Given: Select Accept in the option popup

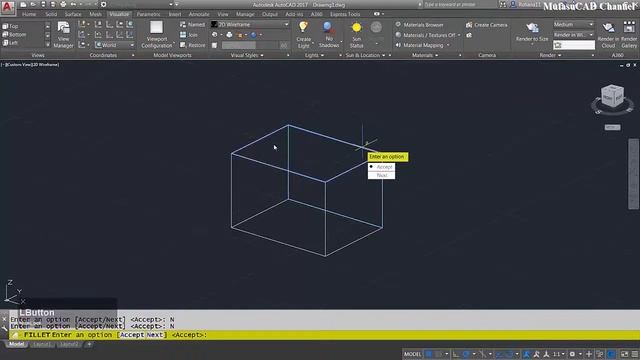Looking at the screenshot, I should click(x=381, y=167).
